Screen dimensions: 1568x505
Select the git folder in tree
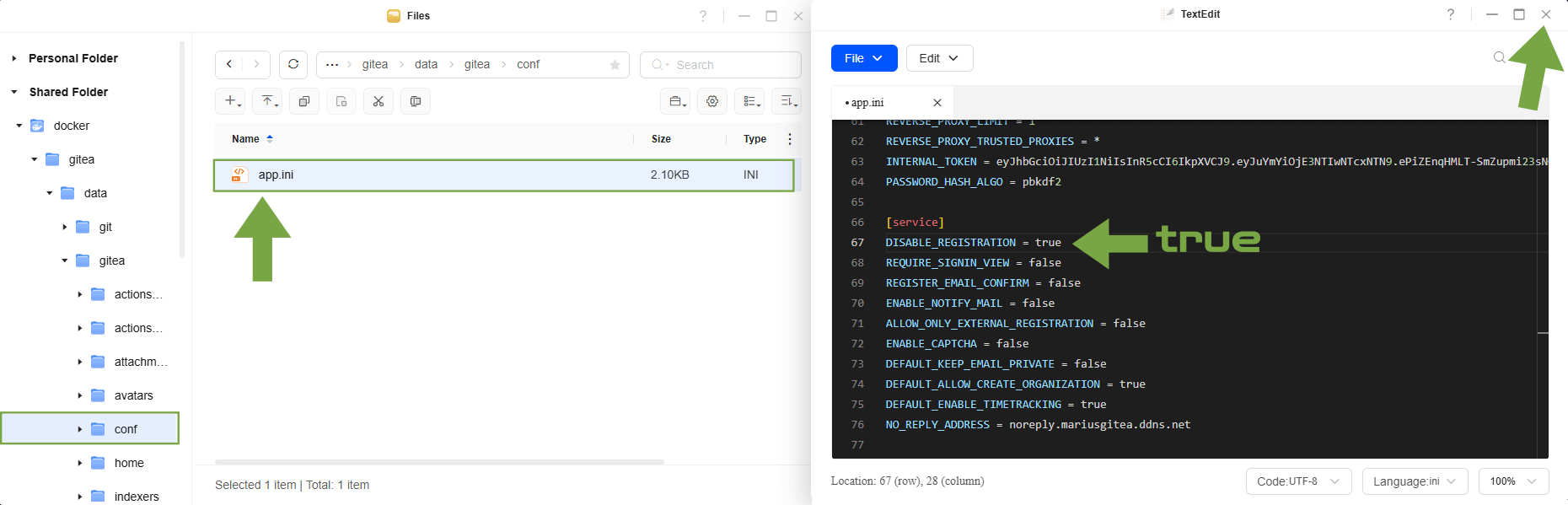[105, 227]
